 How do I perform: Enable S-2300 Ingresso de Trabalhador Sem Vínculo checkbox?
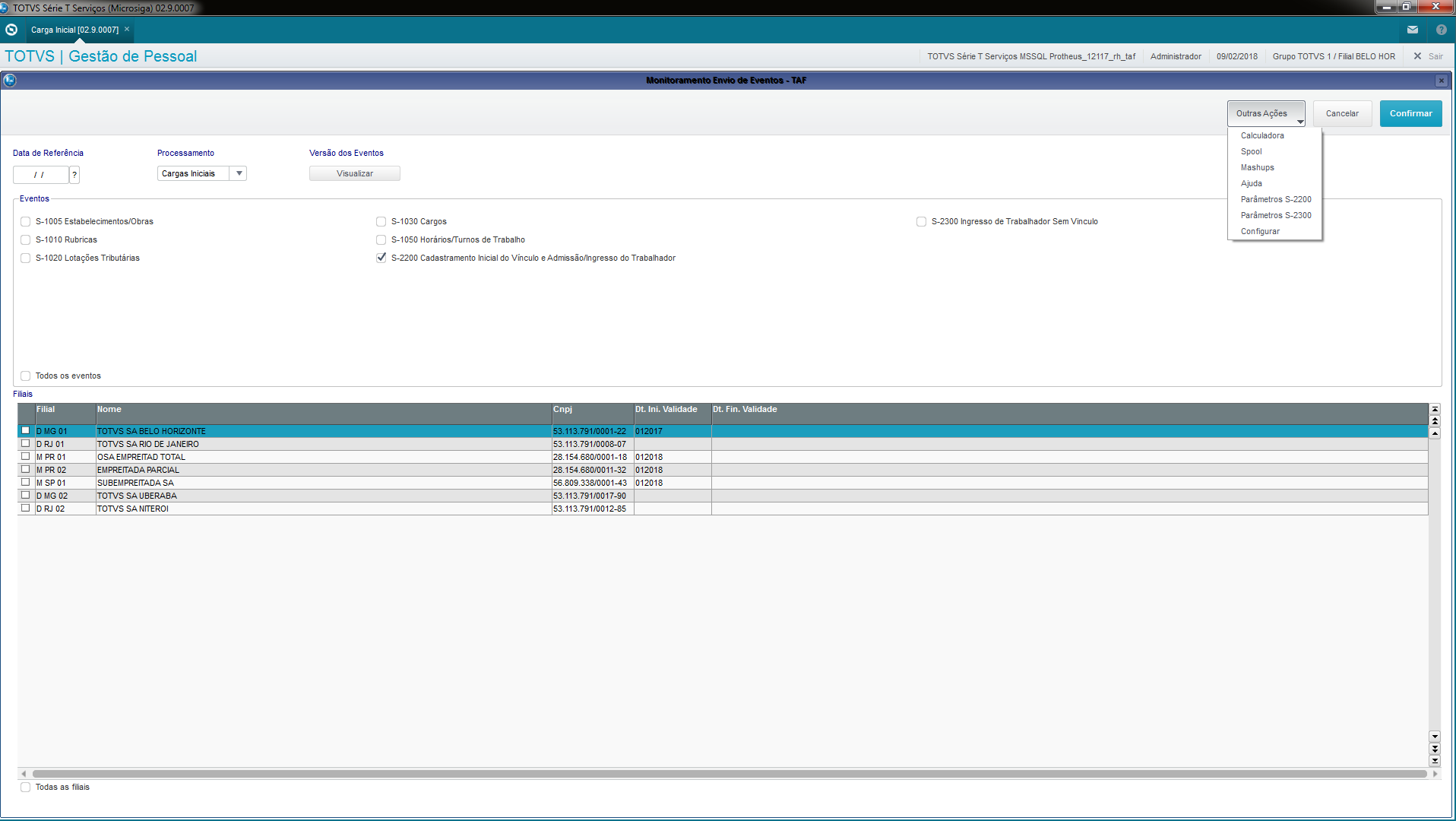[x=922, y=222]
